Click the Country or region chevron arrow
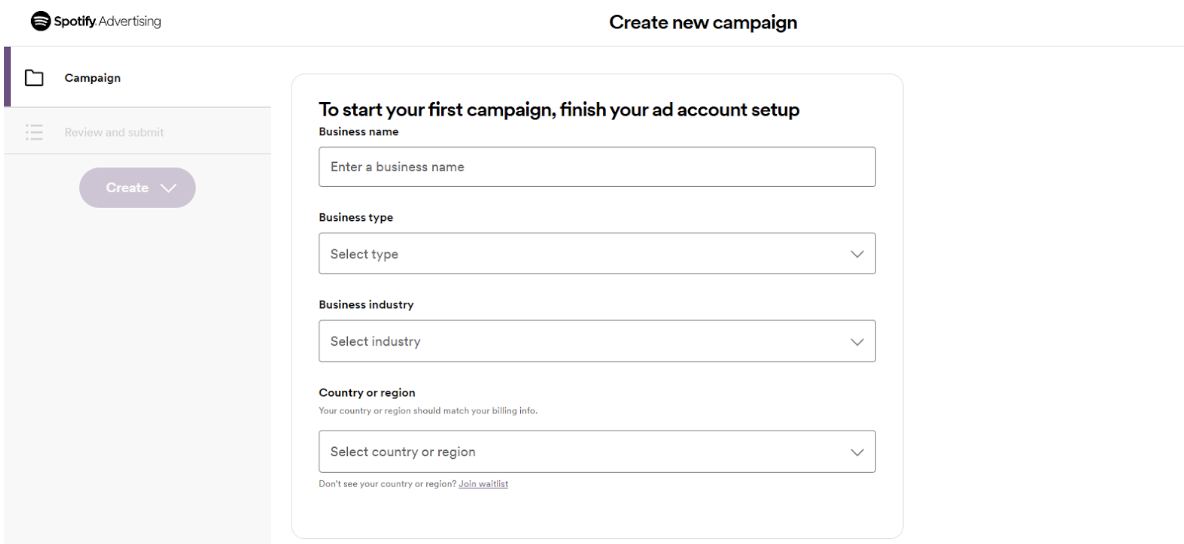This screenshot has width=1184, height=544. tap(856, 452)
